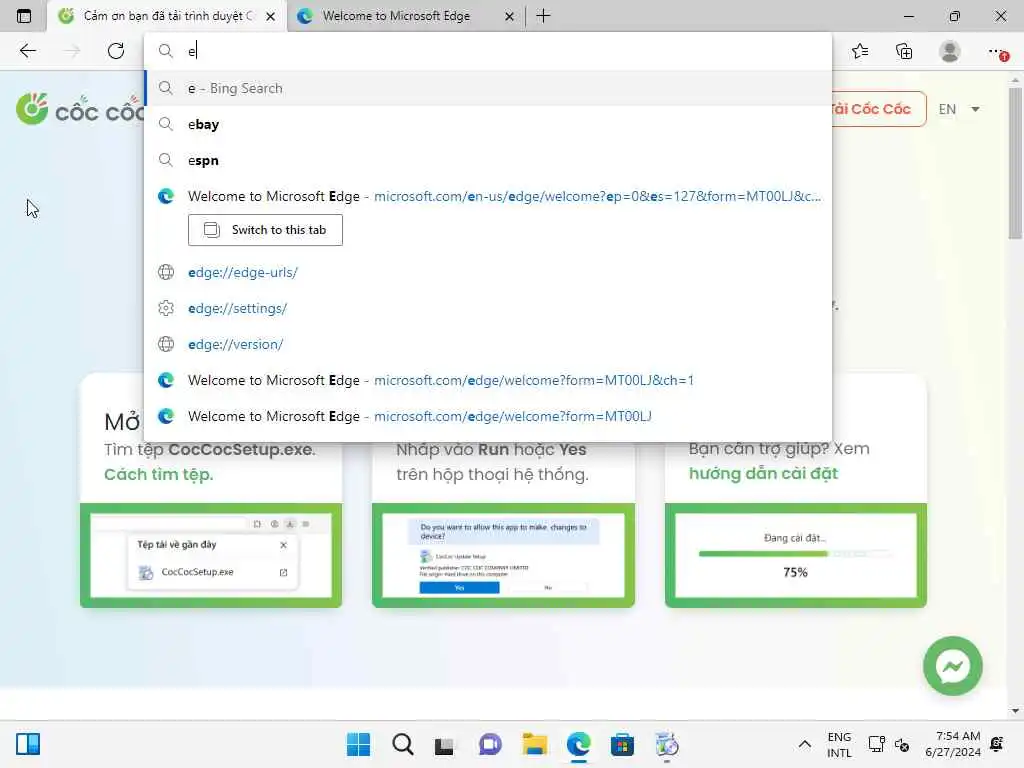Click the Tải Cốc Cốc download button
This screenshot has height=768, width=1024.
878,109
